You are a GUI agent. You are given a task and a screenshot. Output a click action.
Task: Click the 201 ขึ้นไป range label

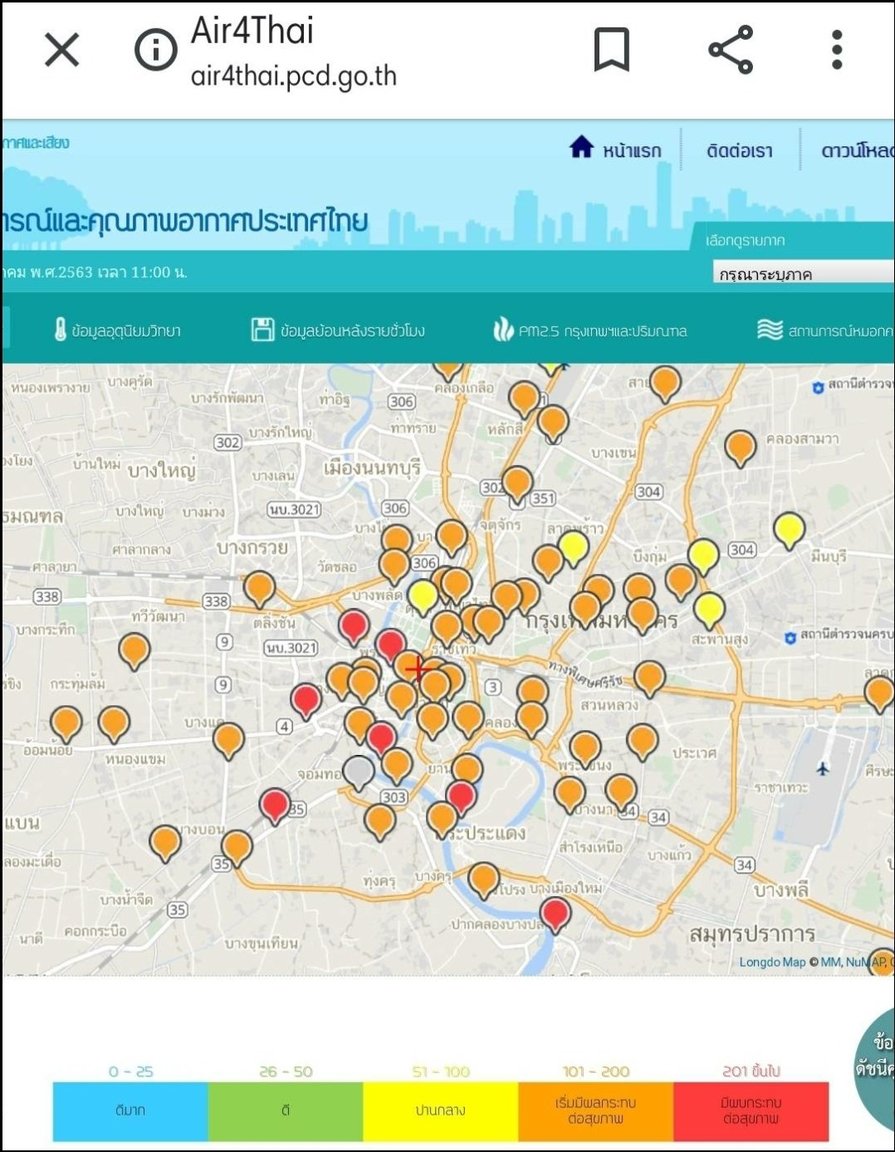coord(751,1071)
